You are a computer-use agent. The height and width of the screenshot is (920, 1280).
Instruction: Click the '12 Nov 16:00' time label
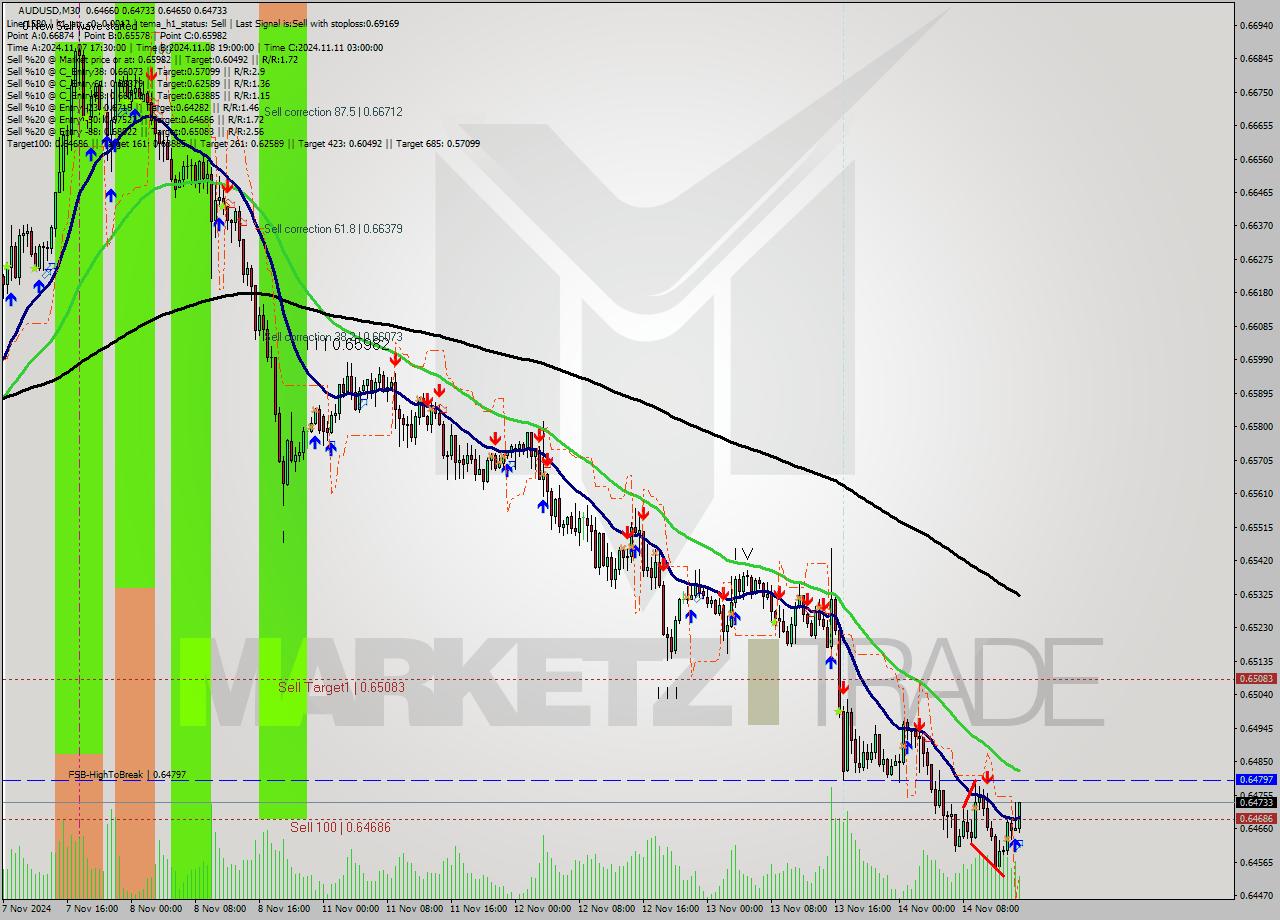click(670, 909)
